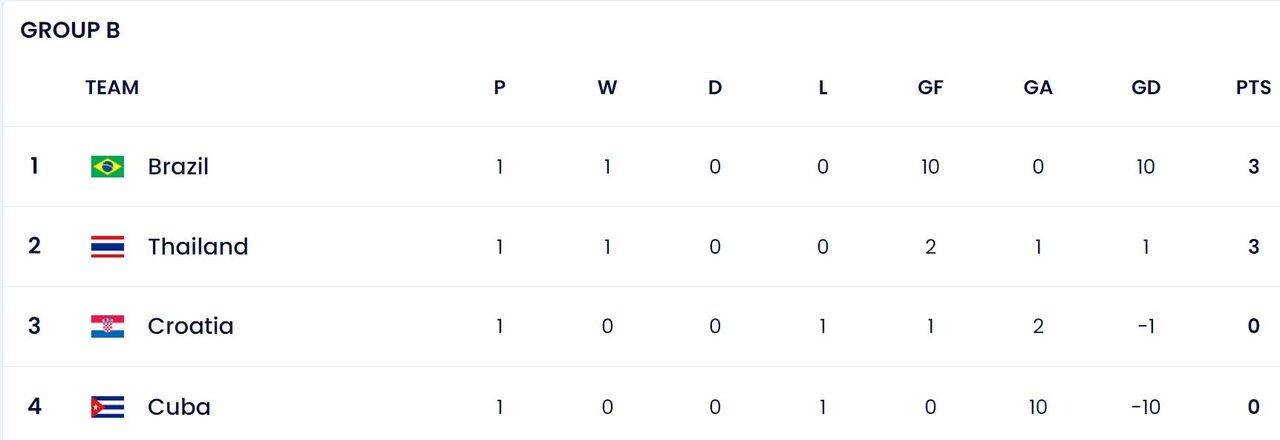Click the GF column header

click(x=930, y=87)
